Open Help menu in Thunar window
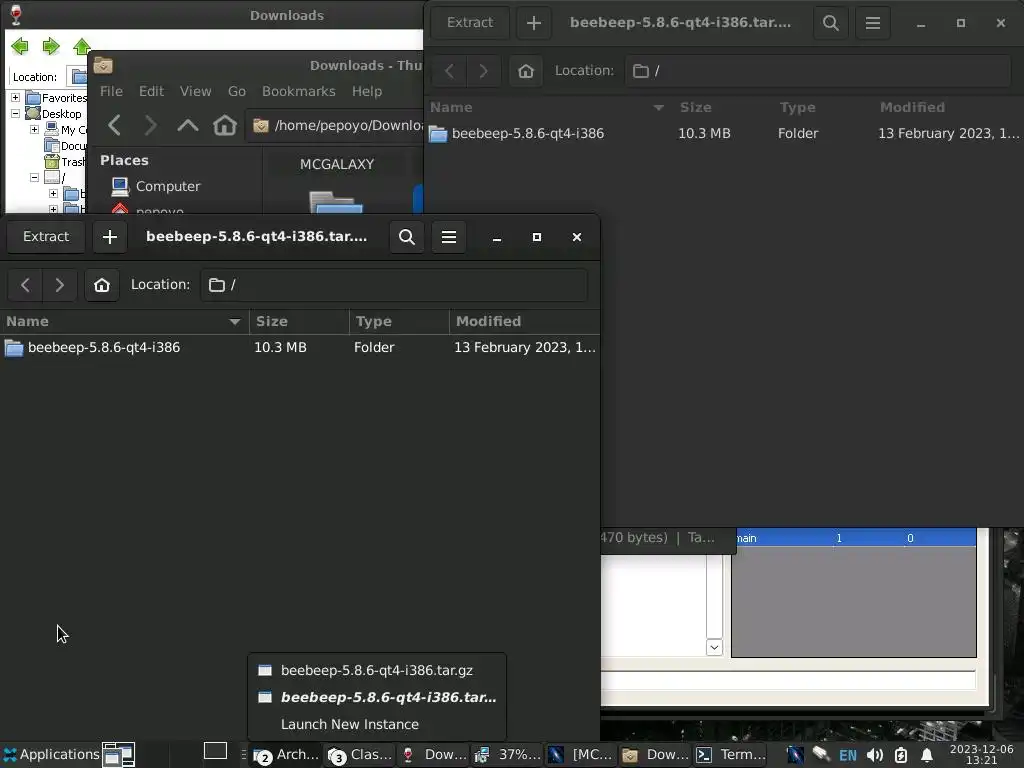The image size is (1024, 768). pyautogui.click(x=366, y=91)
